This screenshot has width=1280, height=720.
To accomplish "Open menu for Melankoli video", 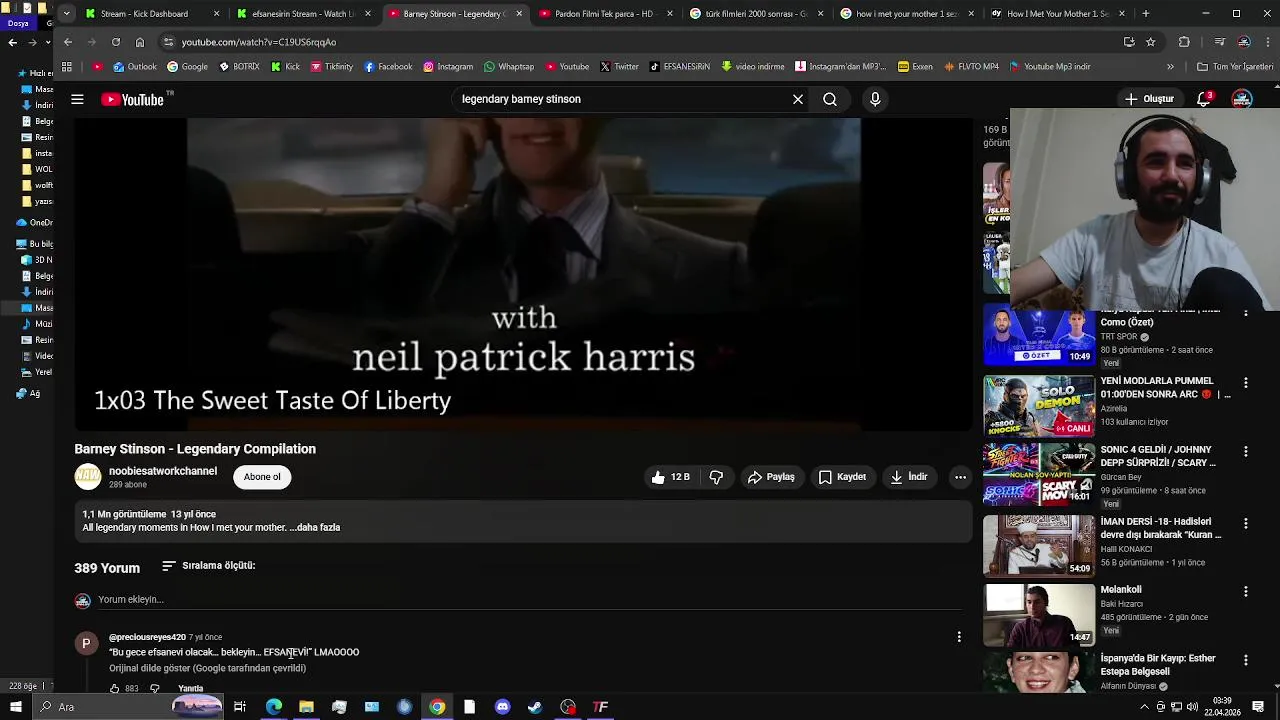I will [x=1245, y=592].
